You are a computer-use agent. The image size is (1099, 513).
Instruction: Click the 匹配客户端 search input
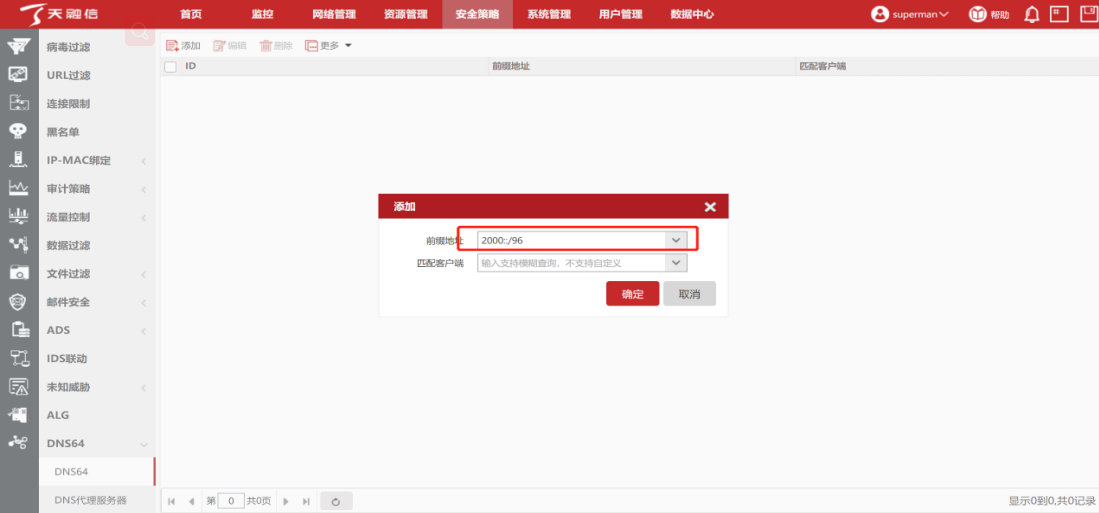(571, 263)
